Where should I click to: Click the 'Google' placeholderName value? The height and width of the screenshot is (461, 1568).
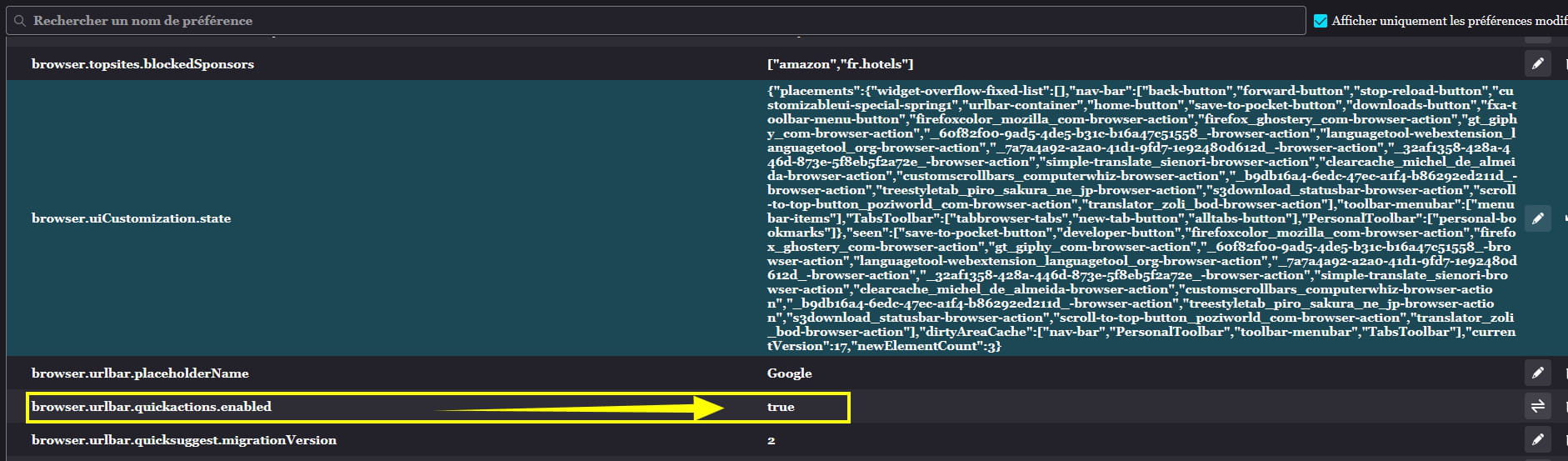pos(790,373)
